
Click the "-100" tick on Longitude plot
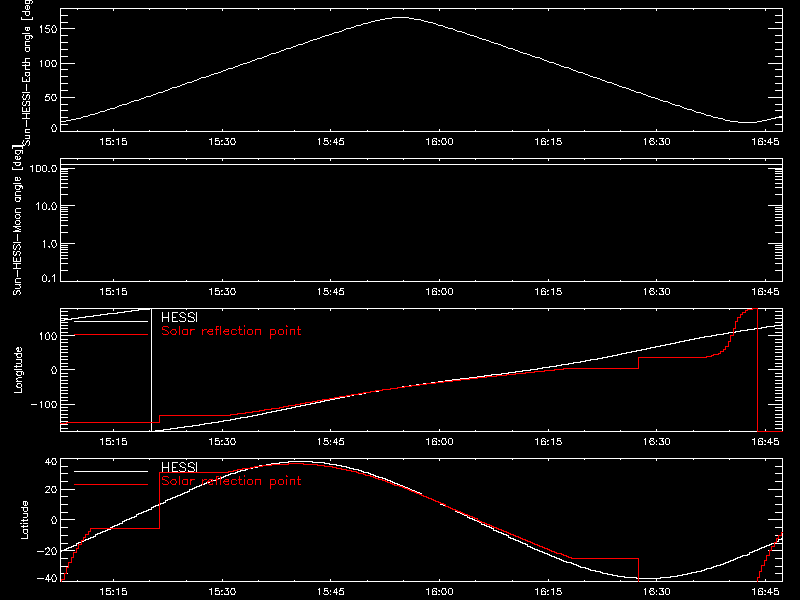pos(44,405)
